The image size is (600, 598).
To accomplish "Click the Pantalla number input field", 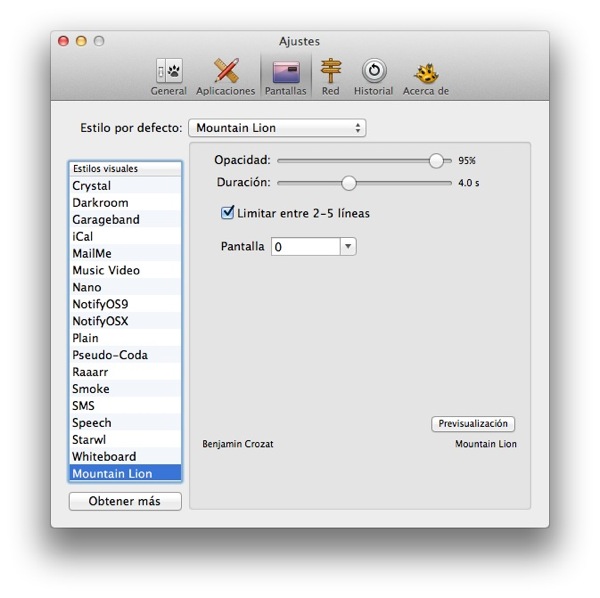I will point(305,246).
